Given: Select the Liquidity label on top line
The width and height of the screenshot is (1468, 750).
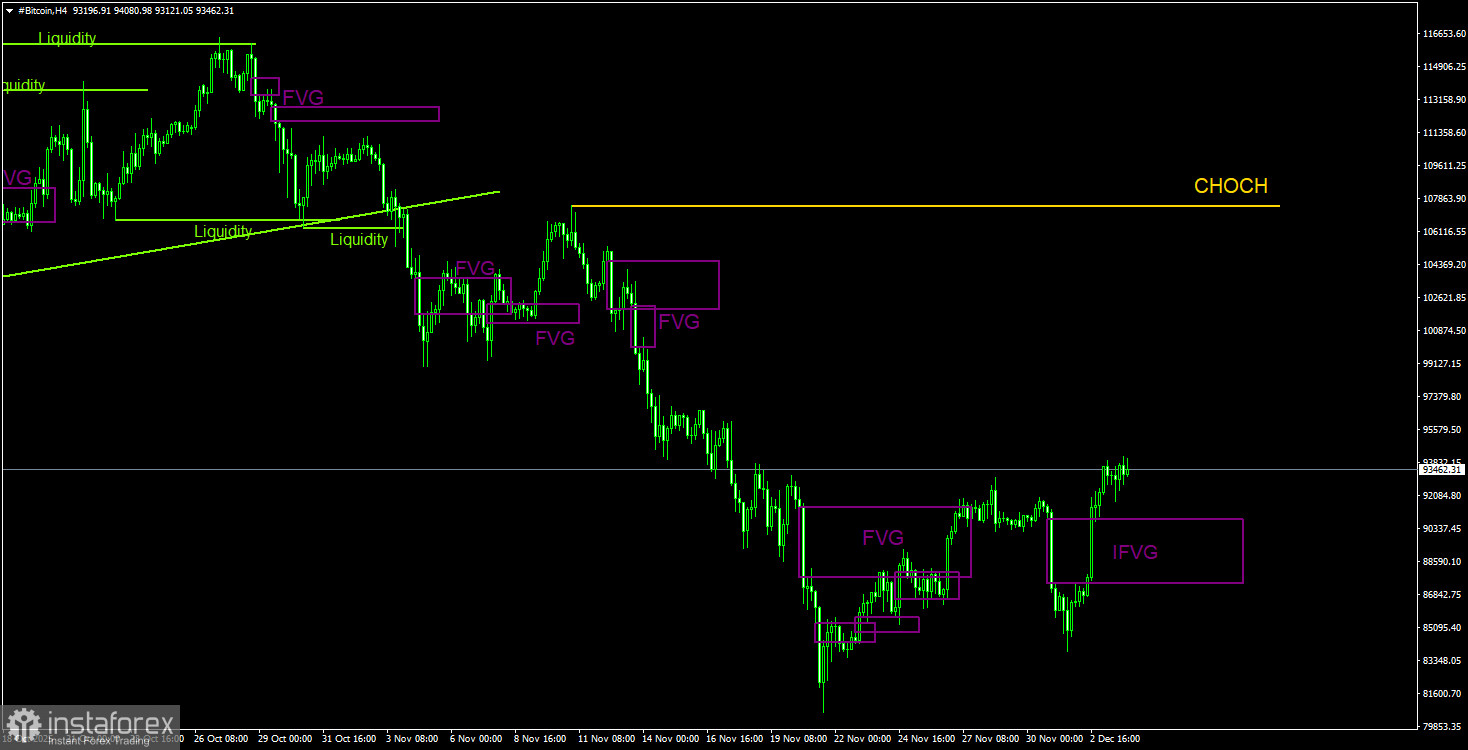Looking at the screenshot, I should [67, 38].
